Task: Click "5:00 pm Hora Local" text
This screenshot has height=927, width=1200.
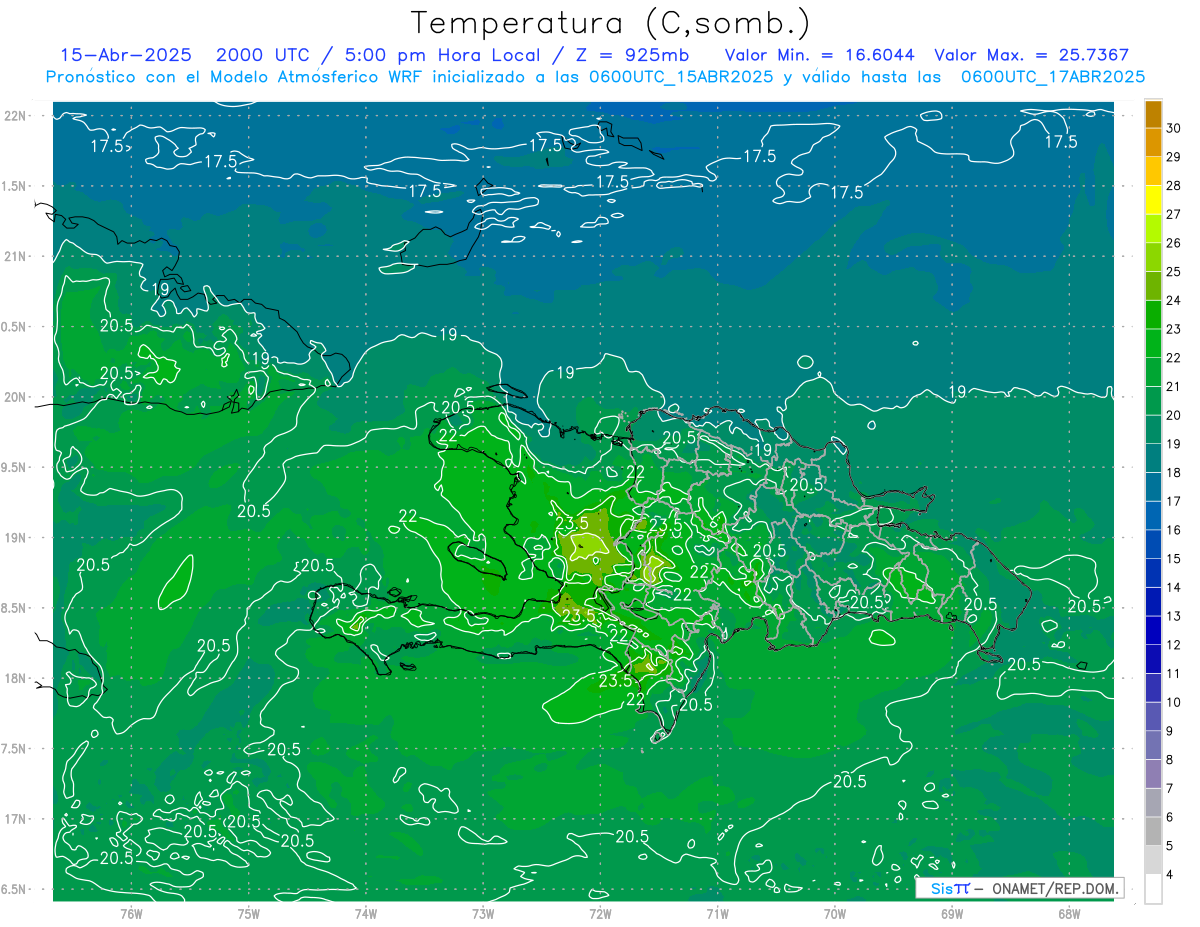Action: [443, 55]
